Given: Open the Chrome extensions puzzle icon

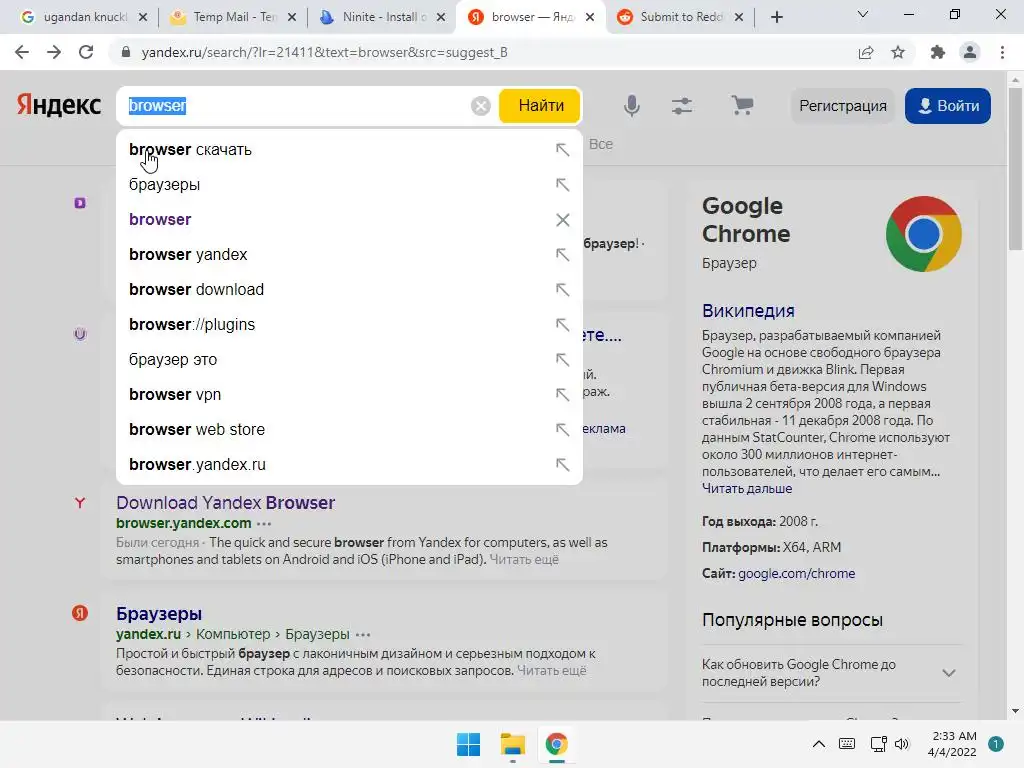Looking at the screenshot, I should click(938, 52).
